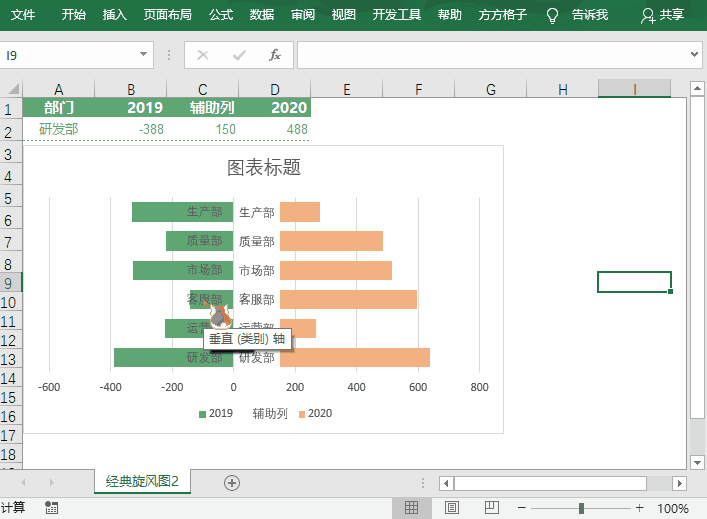Switch to the 开始 ribbon tab
The height and width of the screenshot is (519, 707).
pyautogui.click(x=73, y=15)
